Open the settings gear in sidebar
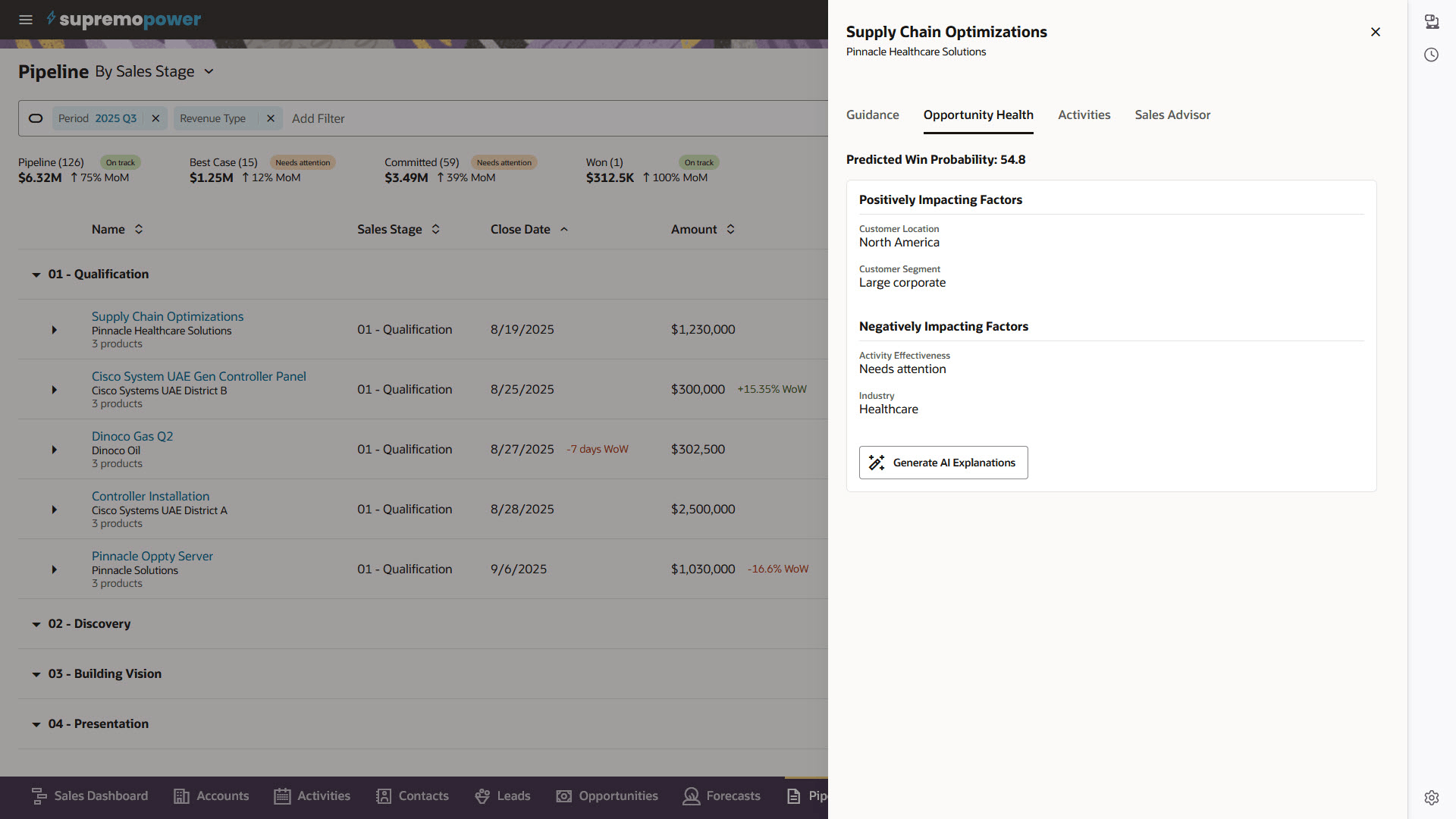1456x819 pixels. [x=1431, y=798]
